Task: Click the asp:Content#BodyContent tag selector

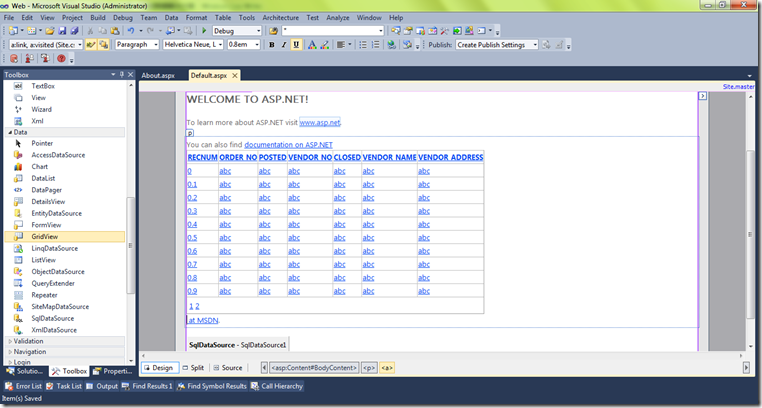Action: [314, 368]
